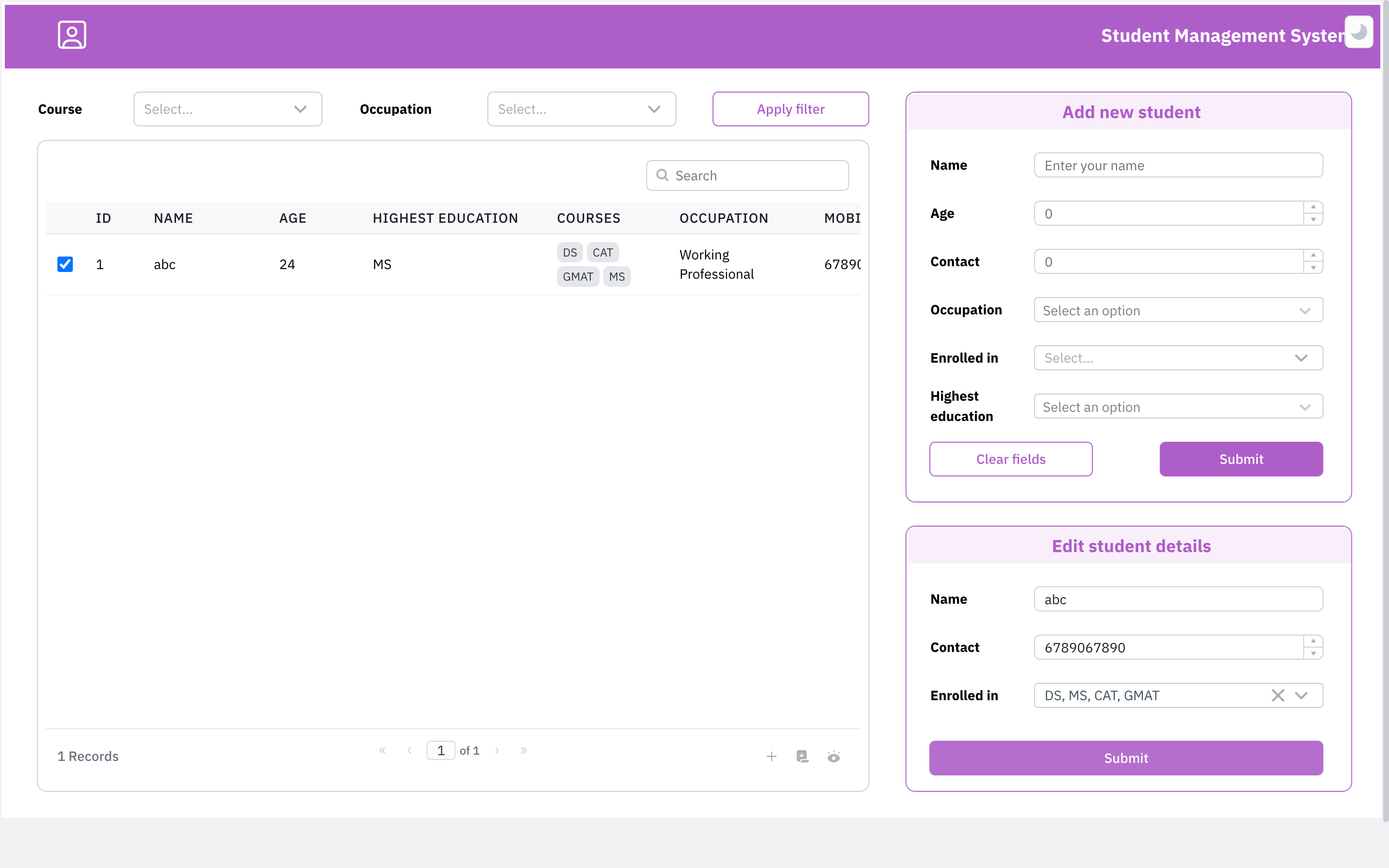Image resolution: width=1389 pixels, height=868 pixels.
Task: Click the user profile icon in header
Action: (72, 35)
